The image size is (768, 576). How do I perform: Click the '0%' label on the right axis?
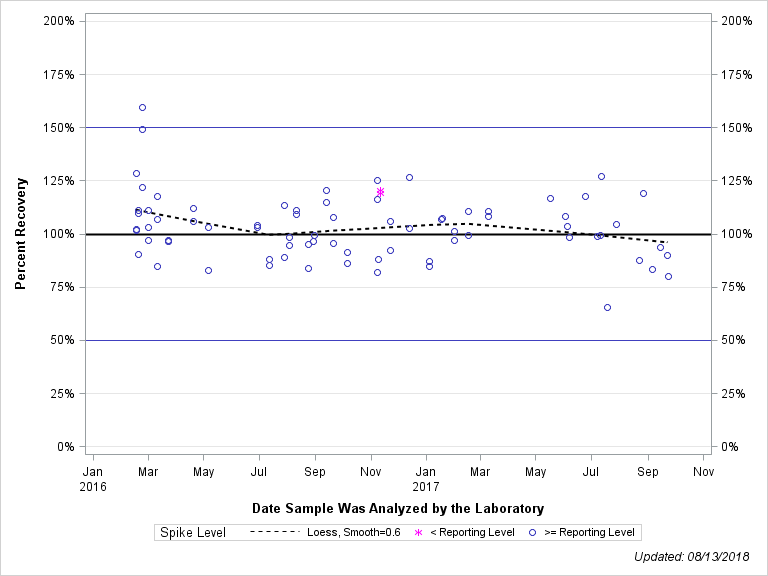tap(730, 447)
